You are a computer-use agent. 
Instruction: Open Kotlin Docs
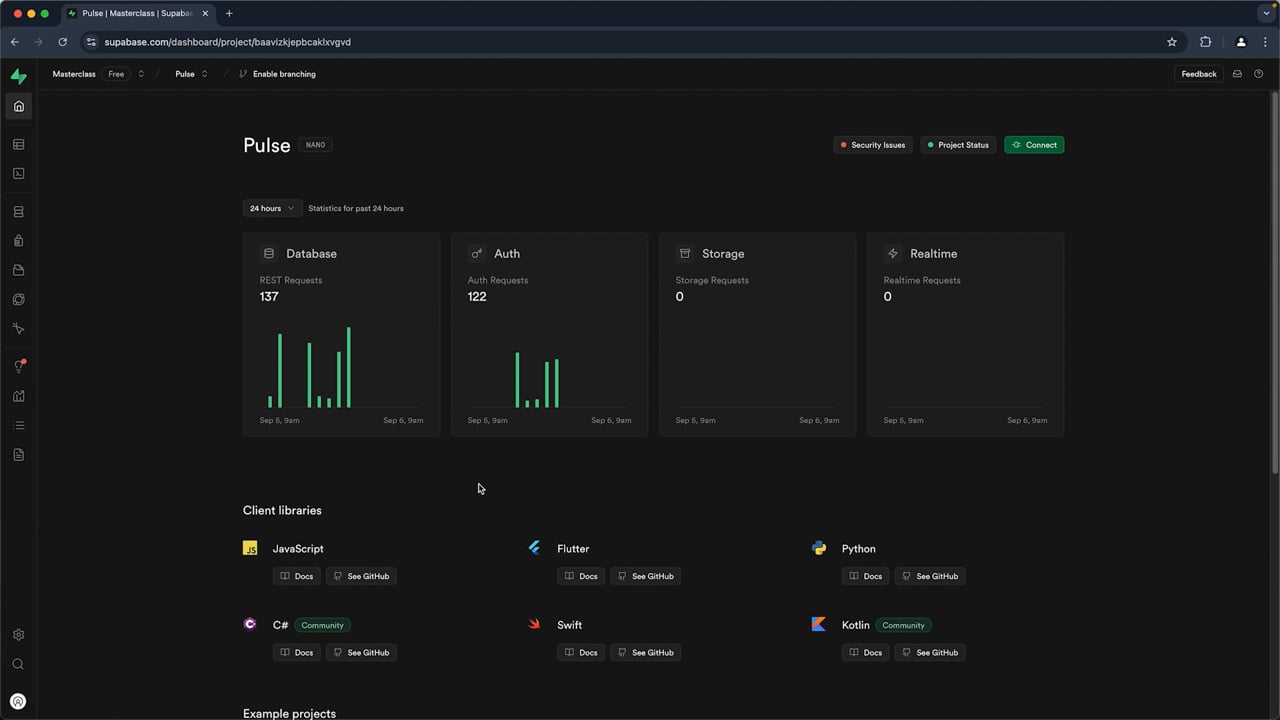click(866, 652)
